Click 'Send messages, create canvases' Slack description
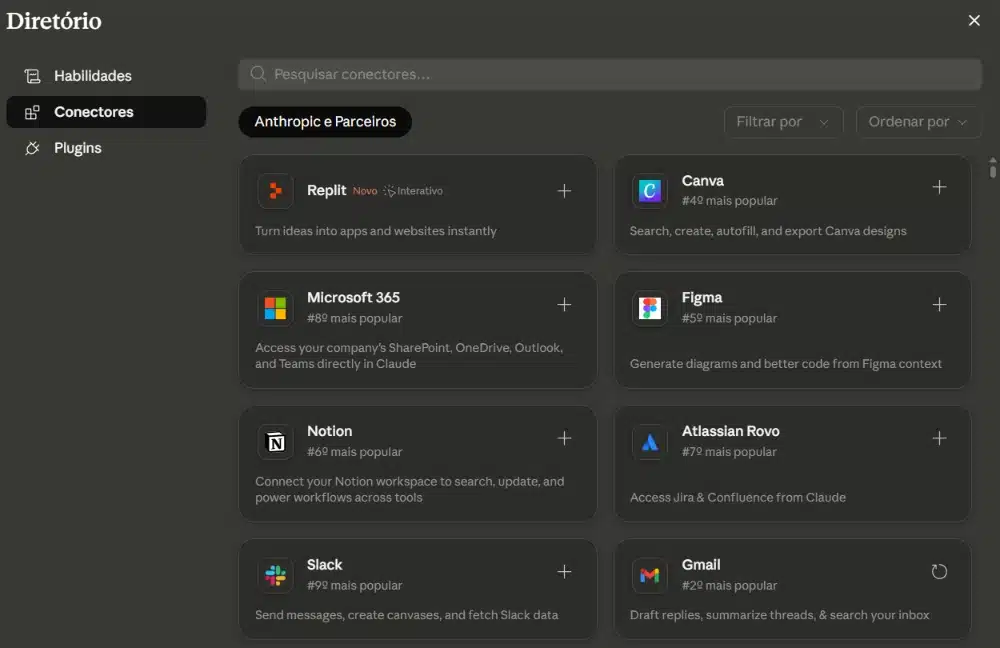This screenshot has height=648, width=1000. [406, 615]
